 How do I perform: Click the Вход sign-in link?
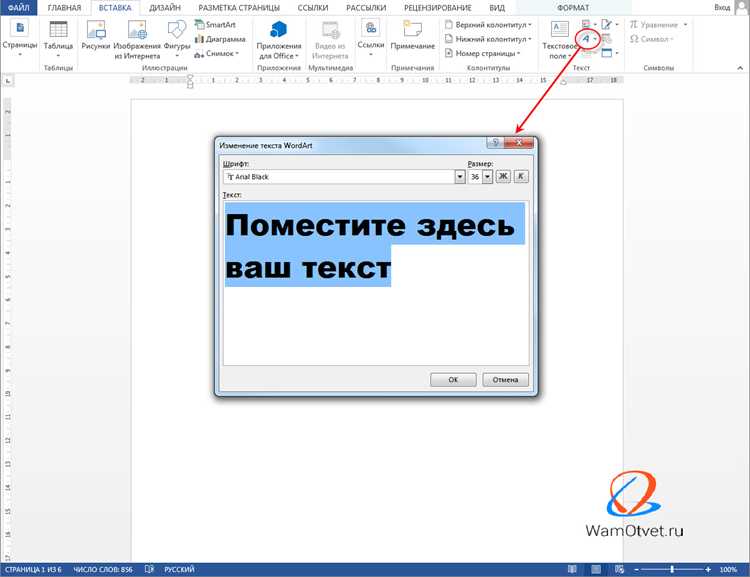pyautogui.click(x=722, y=7)
